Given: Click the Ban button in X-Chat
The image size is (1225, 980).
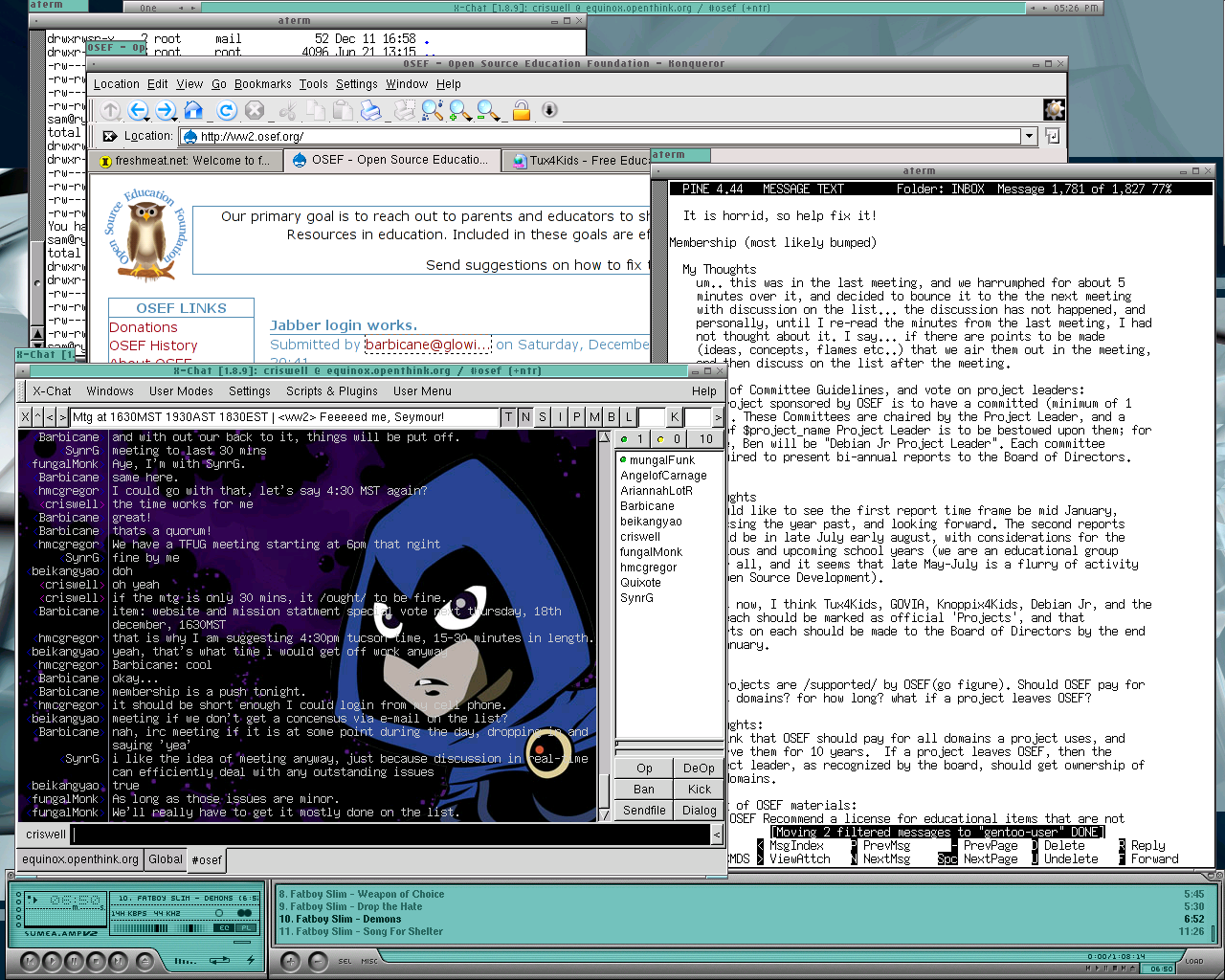Looking at the screenshot, I should tap(644, 790).
